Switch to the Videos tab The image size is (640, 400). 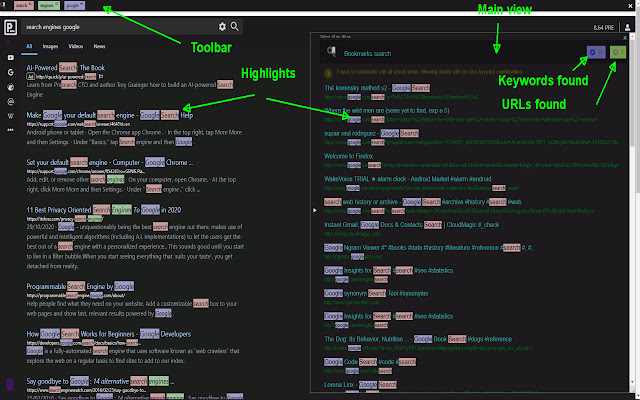76,47
